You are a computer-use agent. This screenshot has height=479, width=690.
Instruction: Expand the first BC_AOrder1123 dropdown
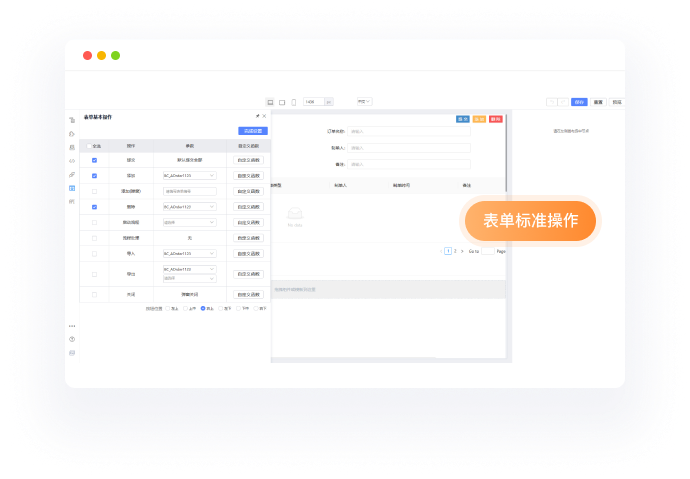click(189, 175)
